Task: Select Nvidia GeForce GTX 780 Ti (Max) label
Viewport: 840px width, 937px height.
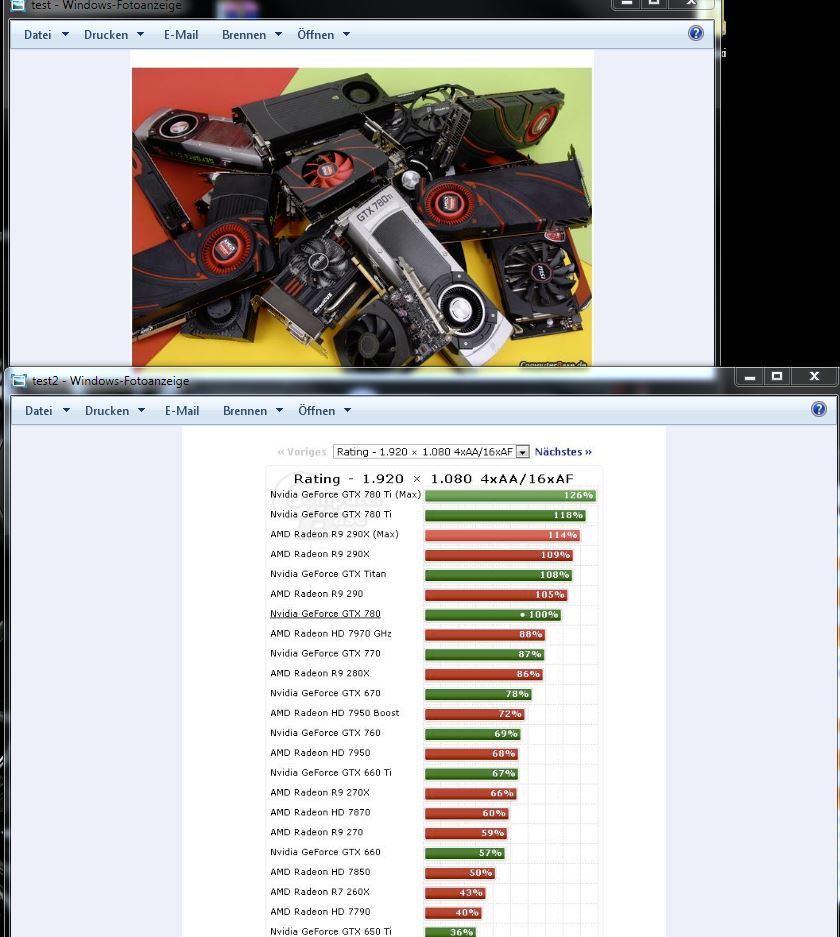Action: (x=345, y=495)
